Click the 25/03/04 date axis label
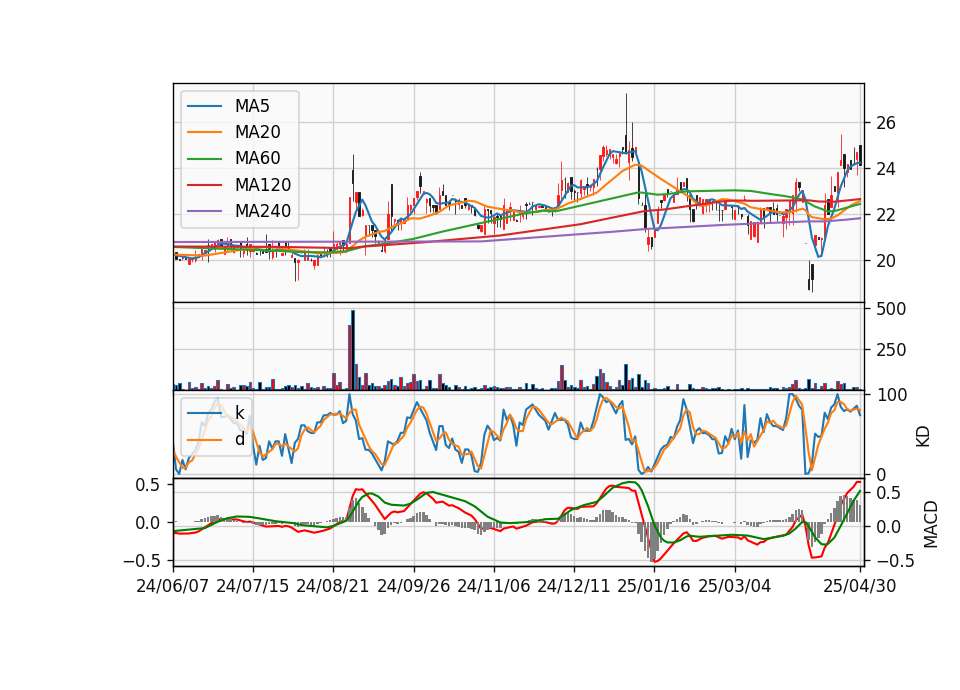 click(x=734, y=586)
